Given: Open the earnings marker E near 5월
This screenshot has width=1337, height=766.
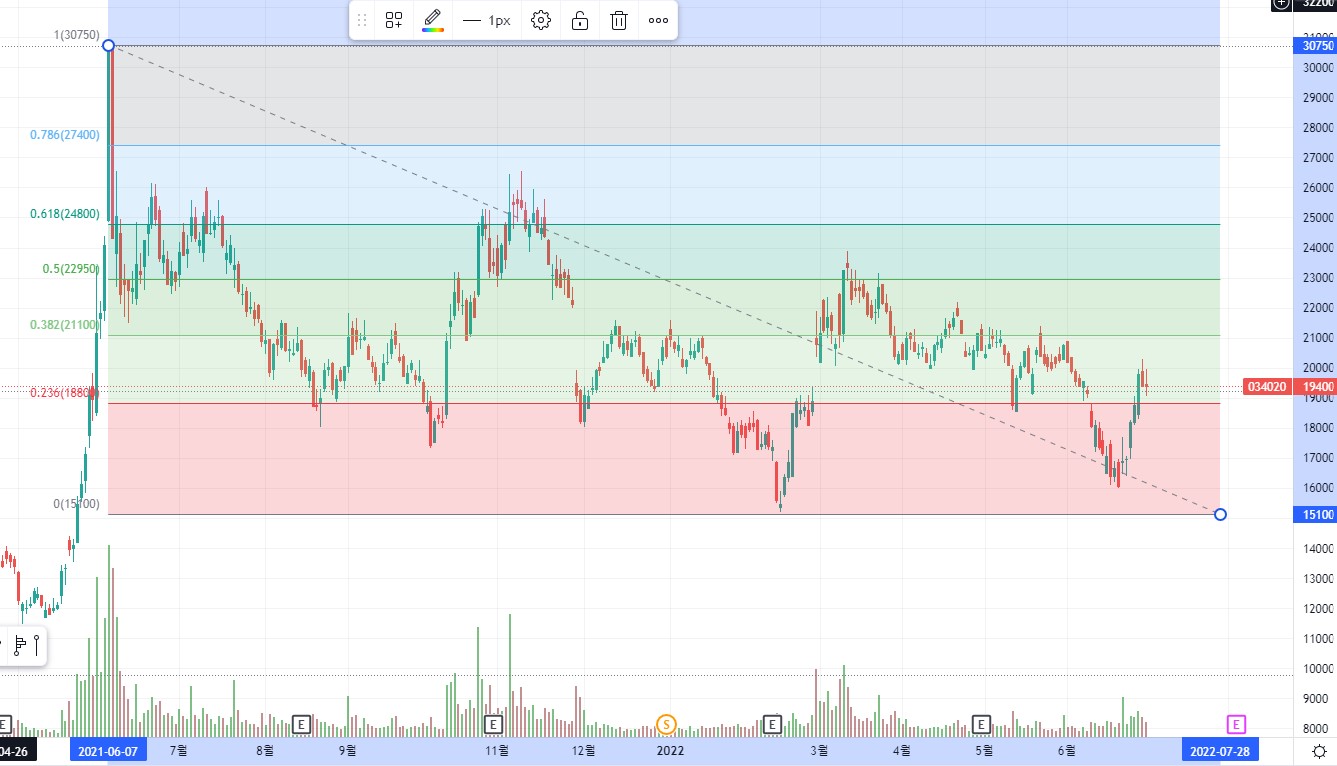Looking at the screenshot, I should pos(982,723).
